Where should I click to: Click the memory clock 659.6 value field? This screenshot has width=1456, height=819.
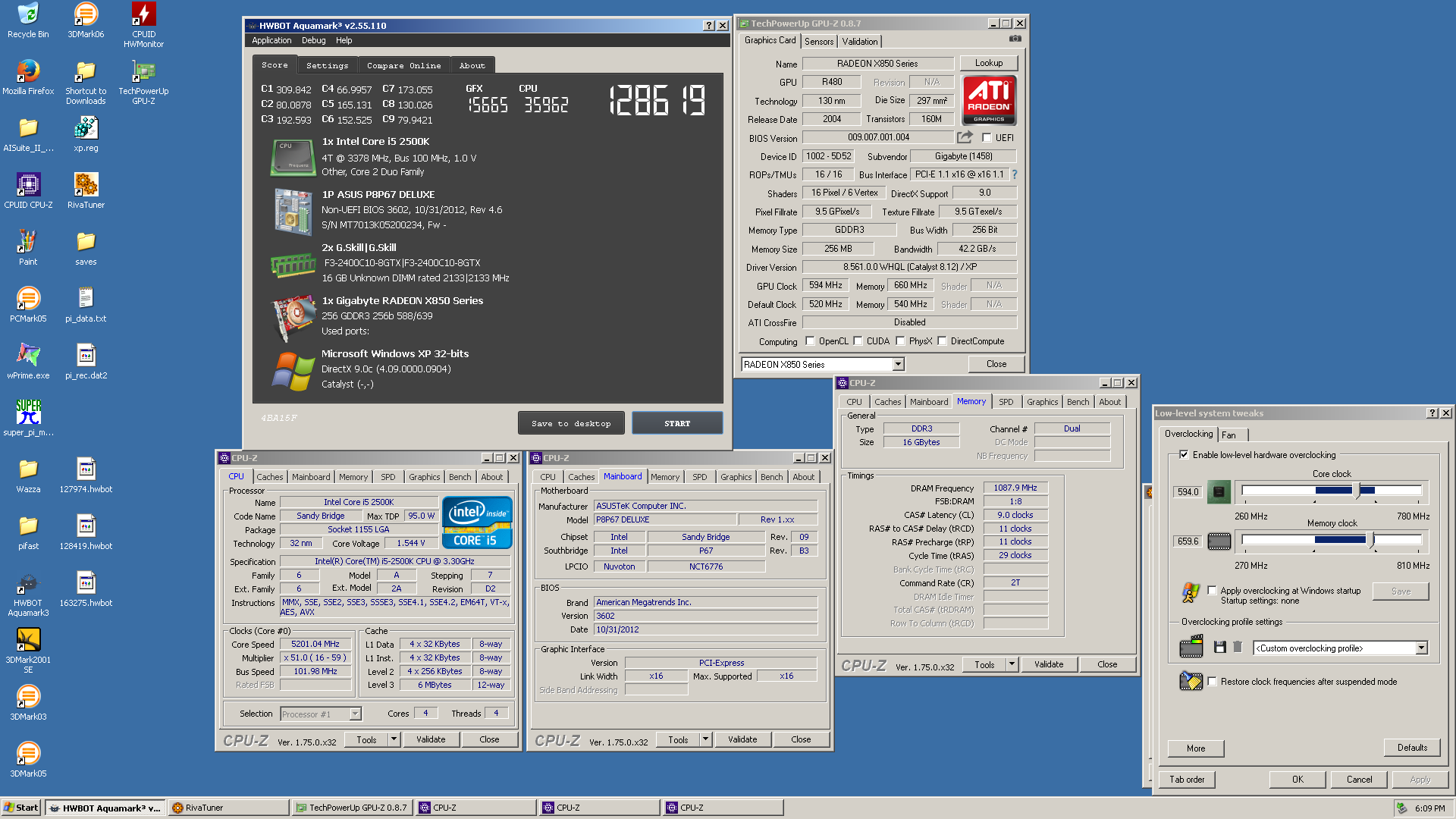coord(1188,541)
